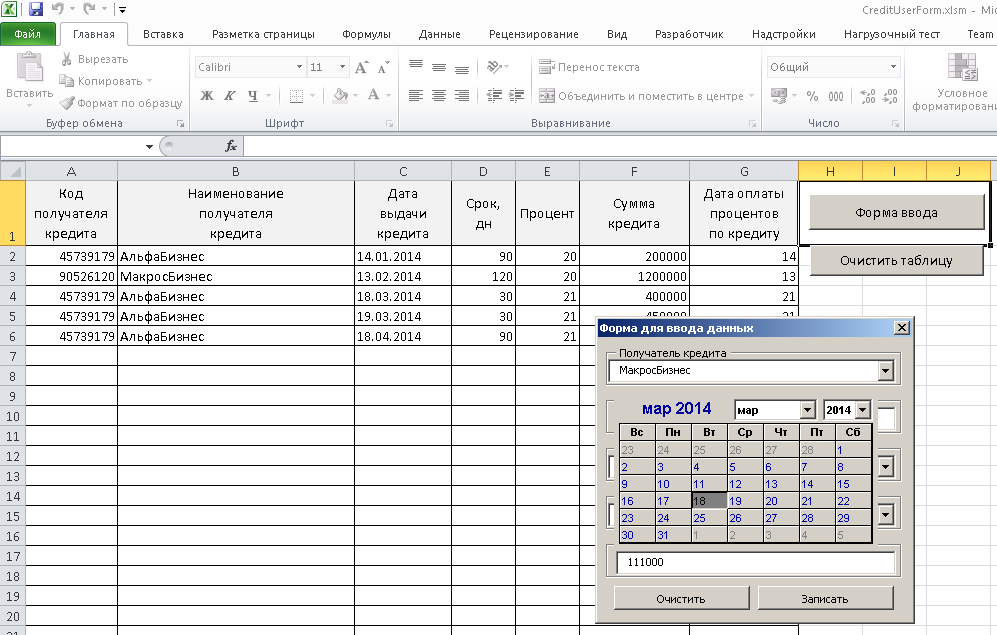Click the Save icon in quick access toolbar
997x635 pixels.
[x=36, y=9]
